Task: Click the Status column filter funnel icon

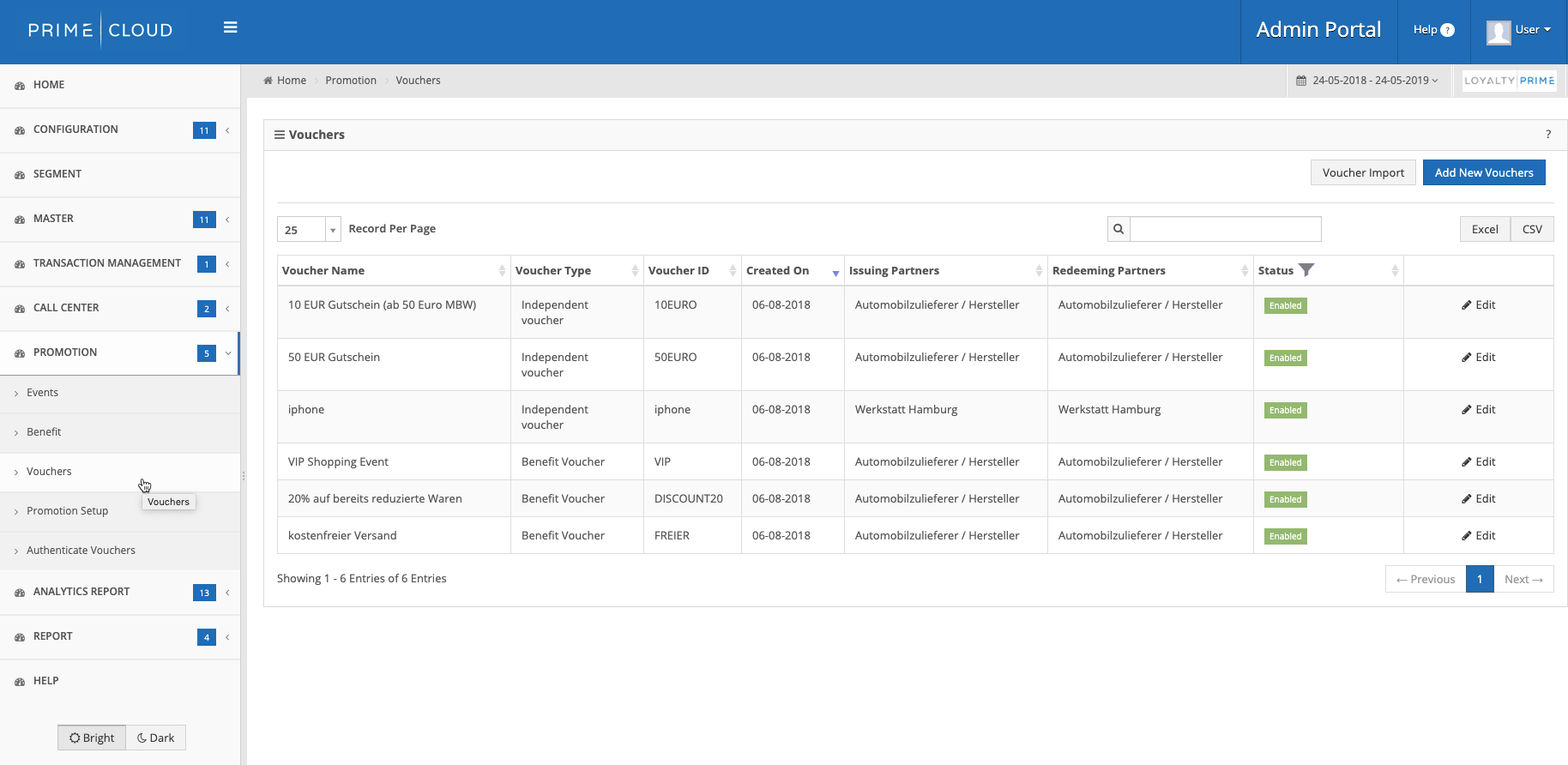Action: (1306, 270)
